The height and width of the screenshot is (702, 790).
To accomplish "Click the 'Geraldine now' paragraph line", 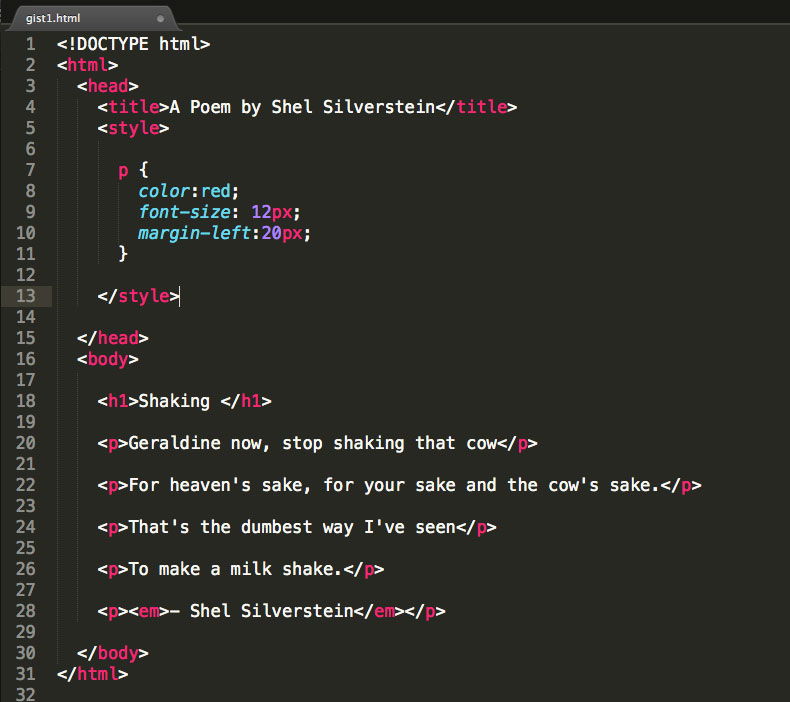I will click(x=317, y=443).
